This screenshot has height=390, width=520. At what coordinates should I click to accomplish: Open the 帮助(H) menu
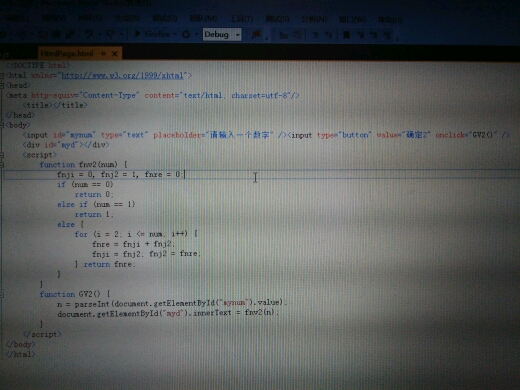(x=390, y=20)
